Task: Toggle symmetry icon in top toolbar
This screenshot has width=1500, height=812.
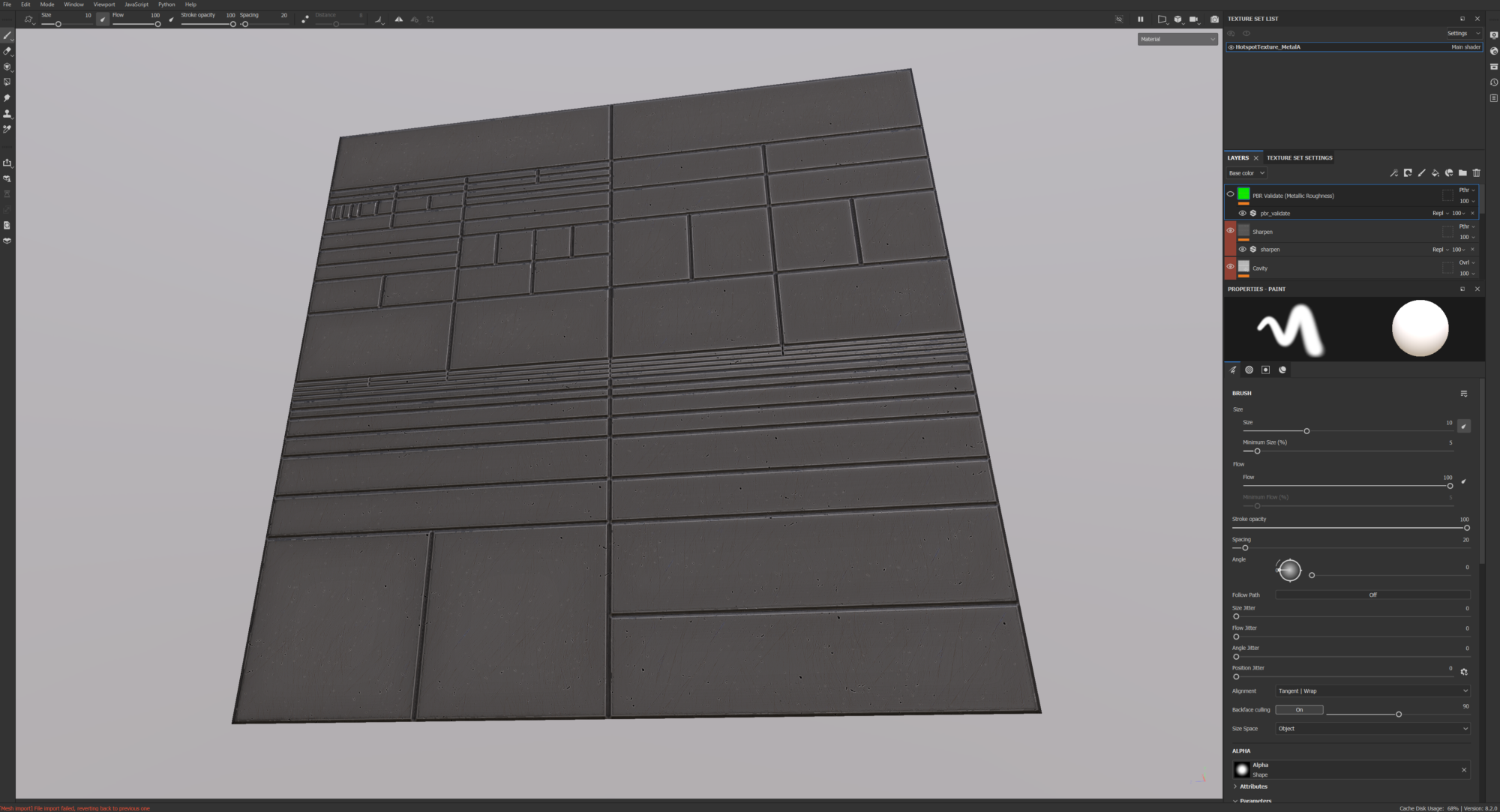Action: pyautogui.click(x=398, y=19)
